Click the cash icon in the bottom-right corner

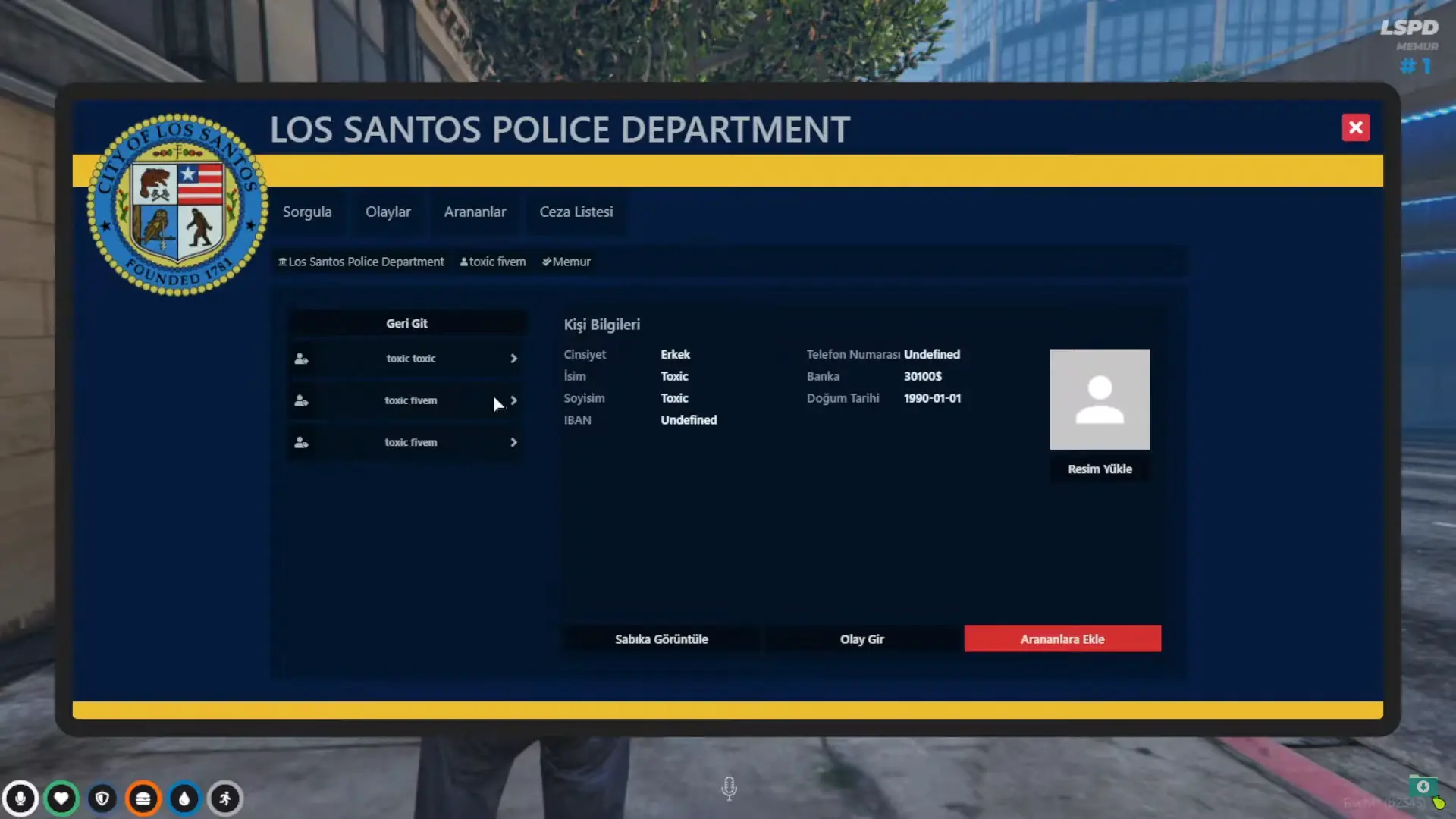1423,787
